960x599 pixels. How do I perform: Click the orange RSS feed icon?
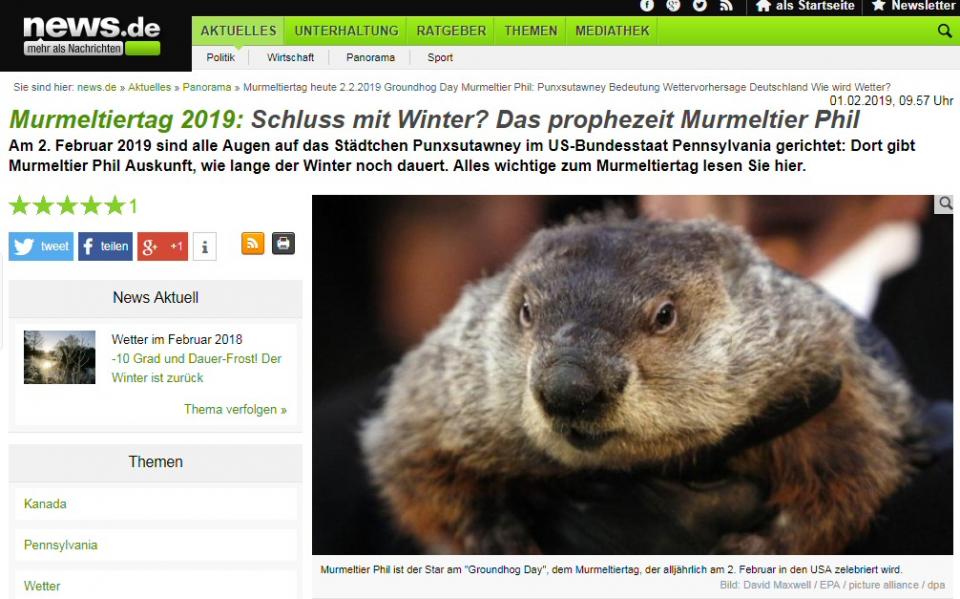253,243
